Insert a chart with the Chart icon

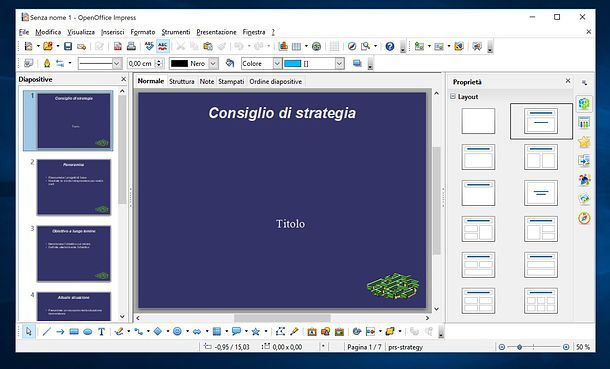point(283,46)
